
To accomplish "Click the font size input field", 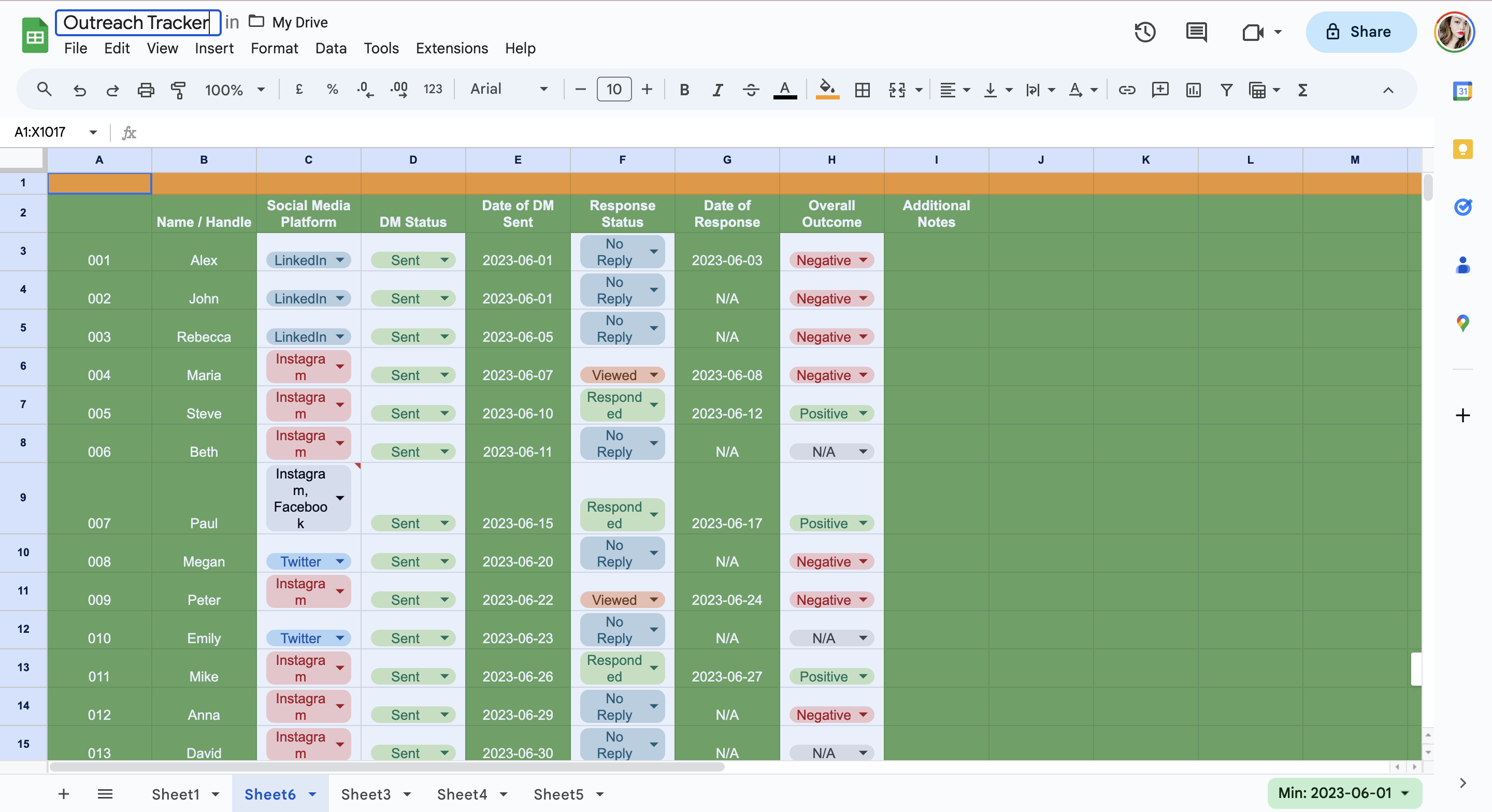I will pos(613,89).
